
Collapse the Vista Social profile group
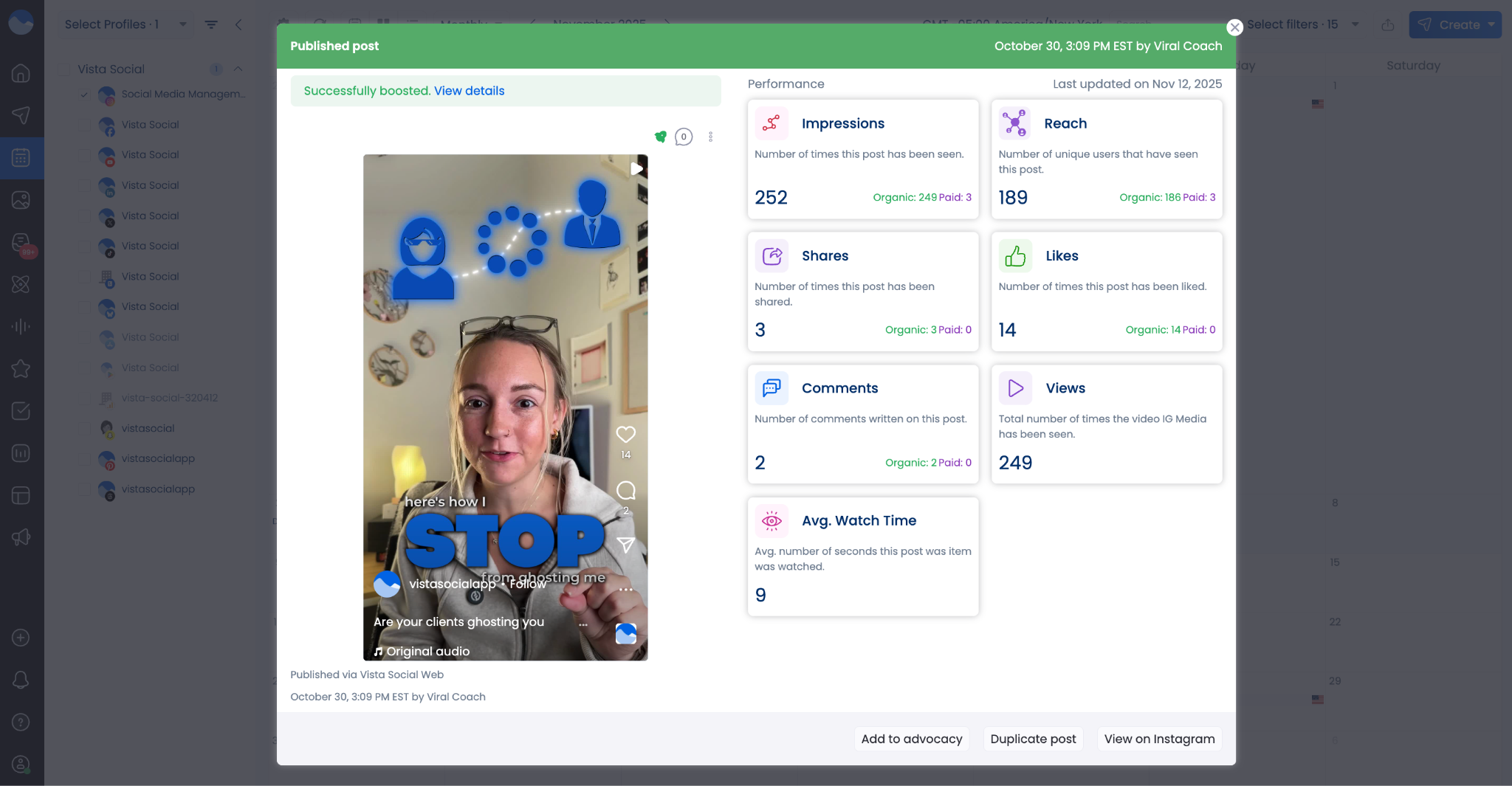tap(238, 69)
